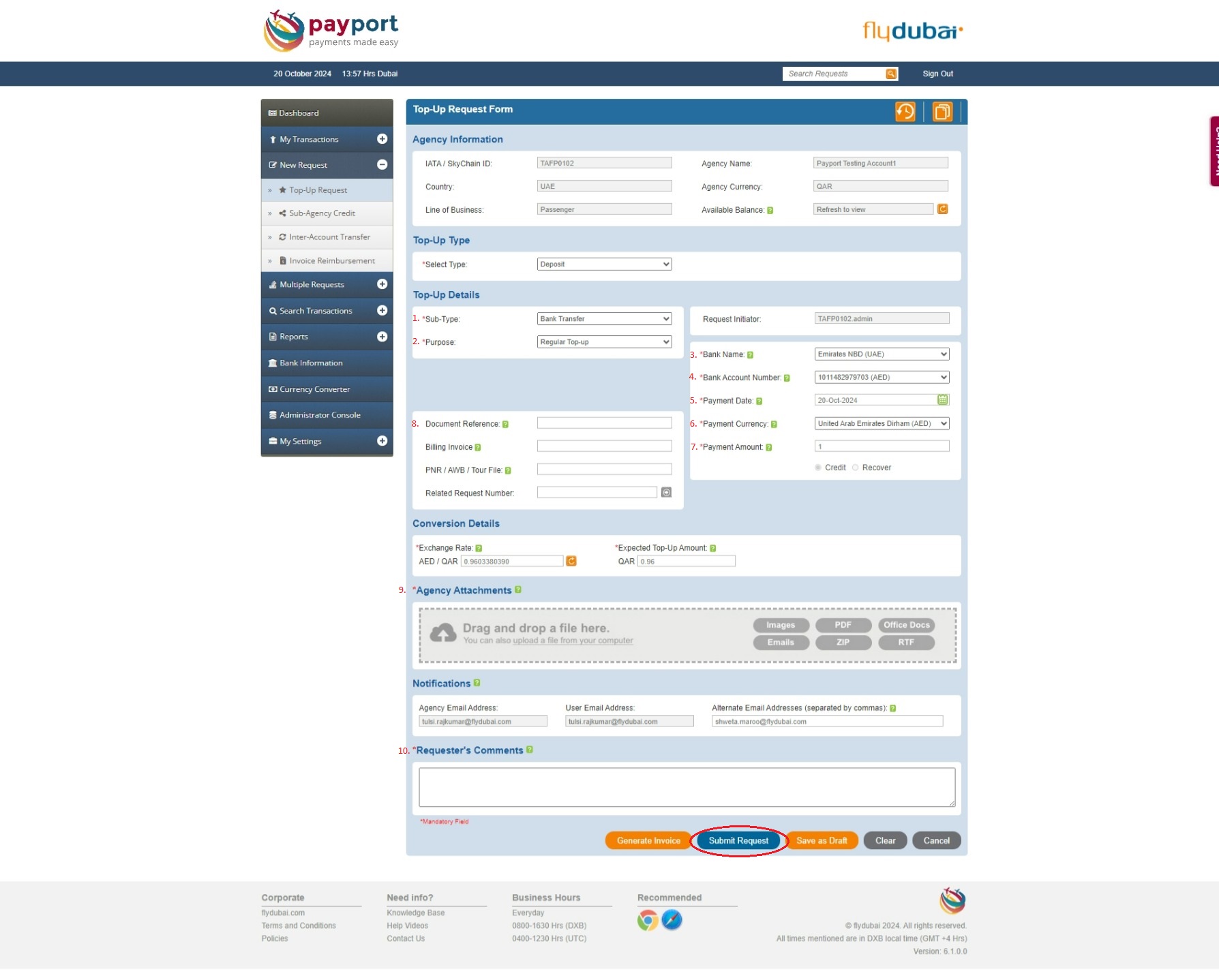Expand the Multiple Requests menu

(x=382, y=284)
